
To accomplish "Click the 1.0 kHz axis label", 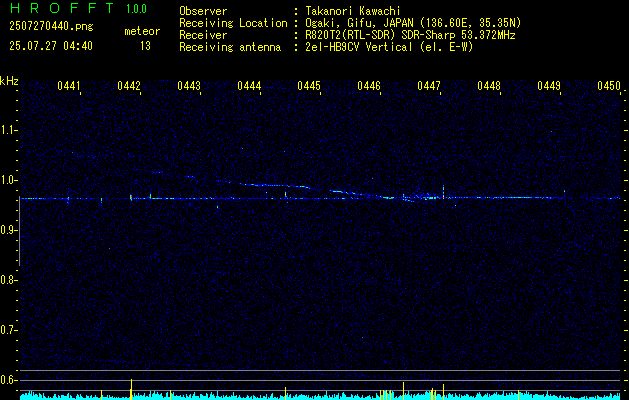I will (8, 180).
